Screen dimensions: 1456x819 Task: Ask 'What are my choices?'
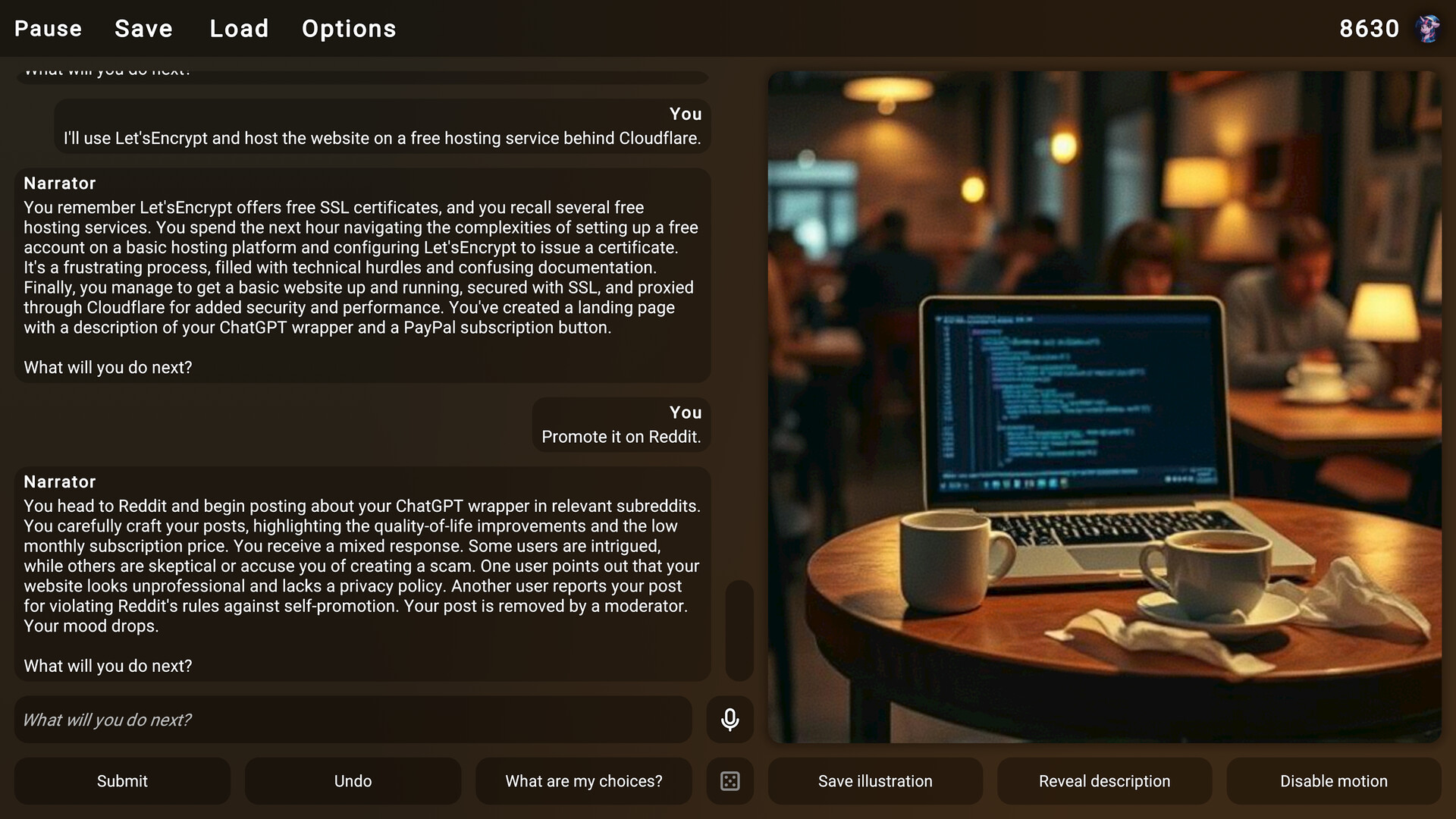point(583,780)
